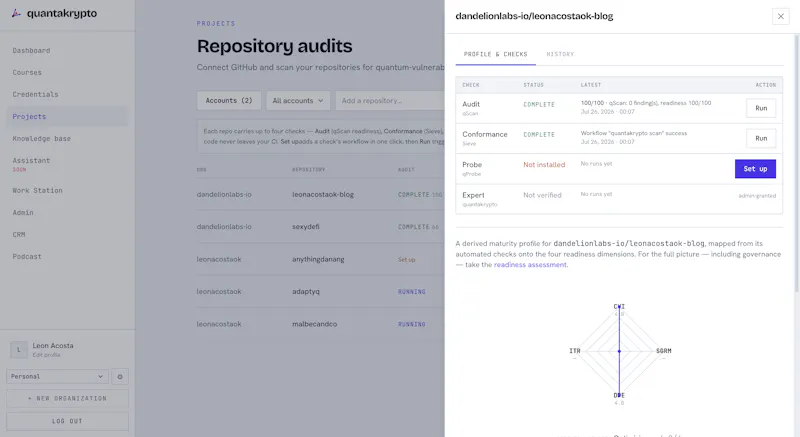Select the malbecandco repository row
The height and width of the screenshot is (437, 800).
(320, 324)
